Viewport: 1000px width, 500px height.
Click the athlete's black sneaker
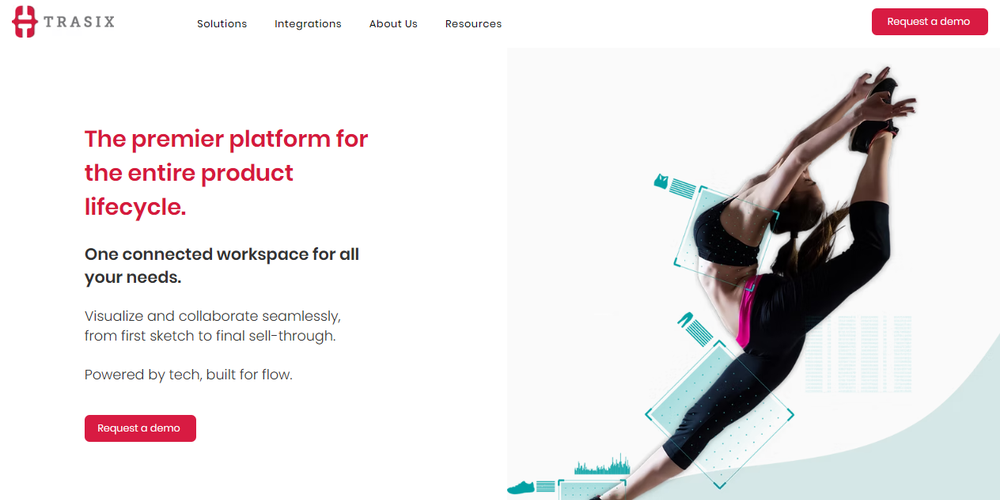875,117
